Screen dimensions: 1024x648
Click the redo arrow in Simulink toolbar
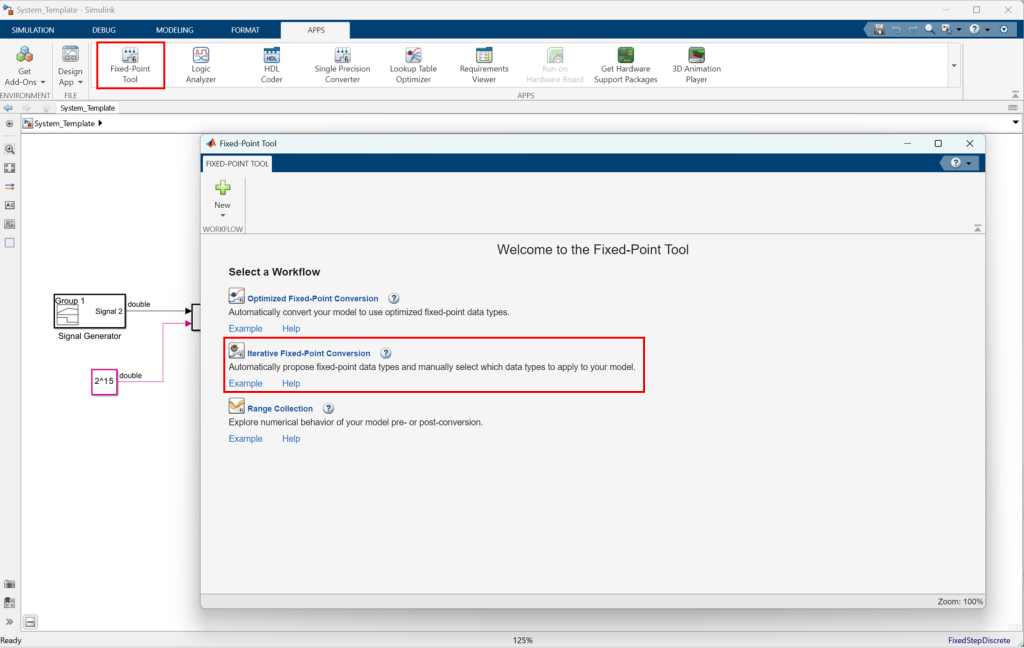point(912,29)
